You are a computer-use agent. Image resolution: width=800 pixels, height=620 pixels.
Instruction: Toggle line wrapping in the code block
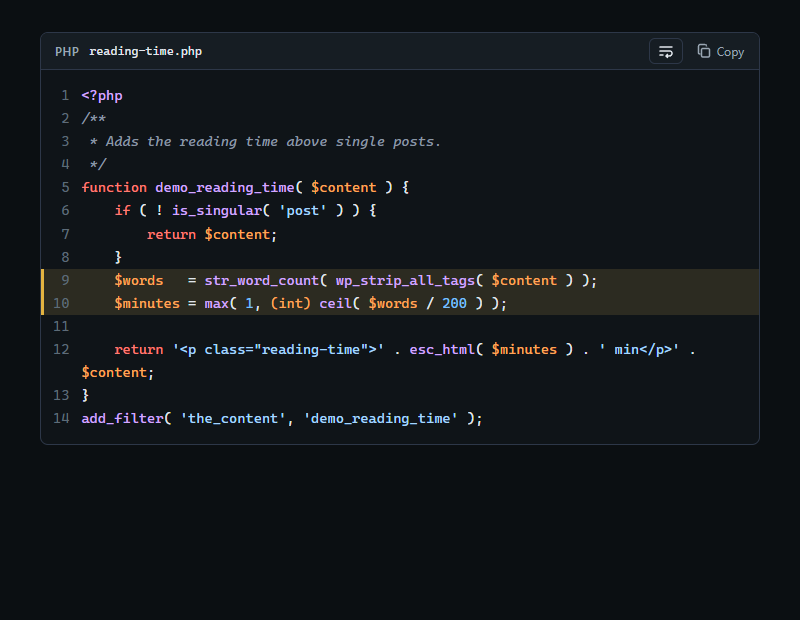(665, 52)
